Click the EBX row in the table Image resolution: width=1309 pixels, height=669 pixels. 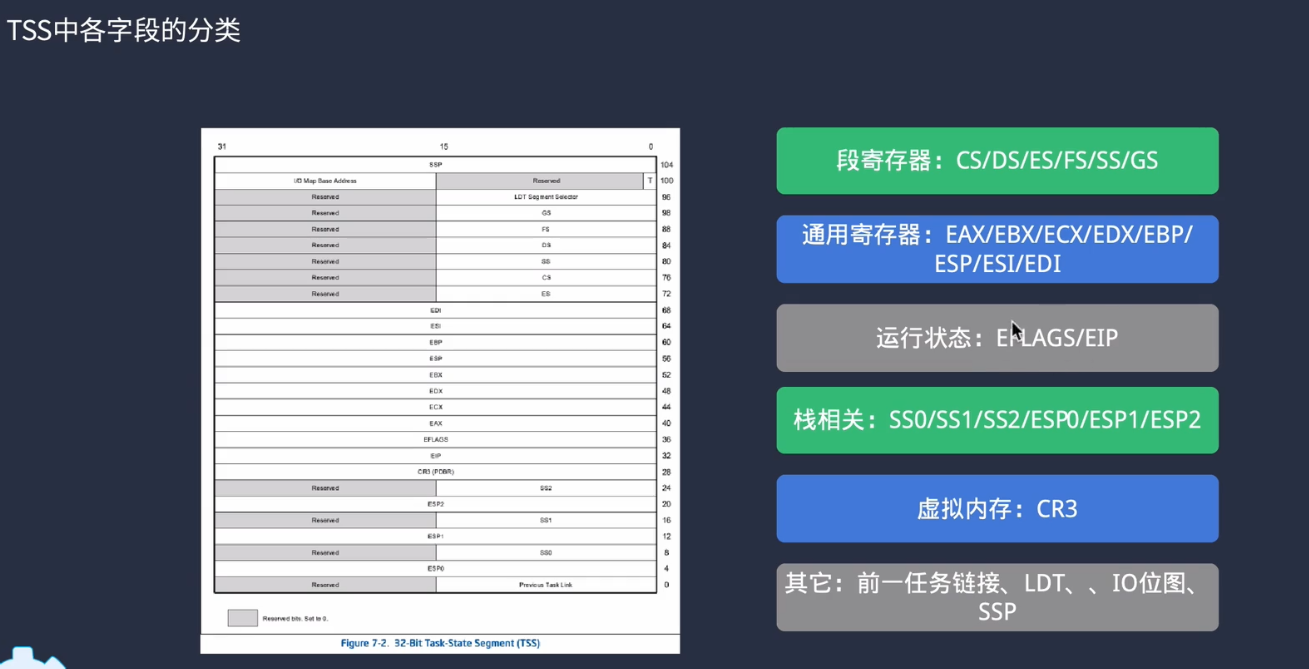tap(435, 375)
